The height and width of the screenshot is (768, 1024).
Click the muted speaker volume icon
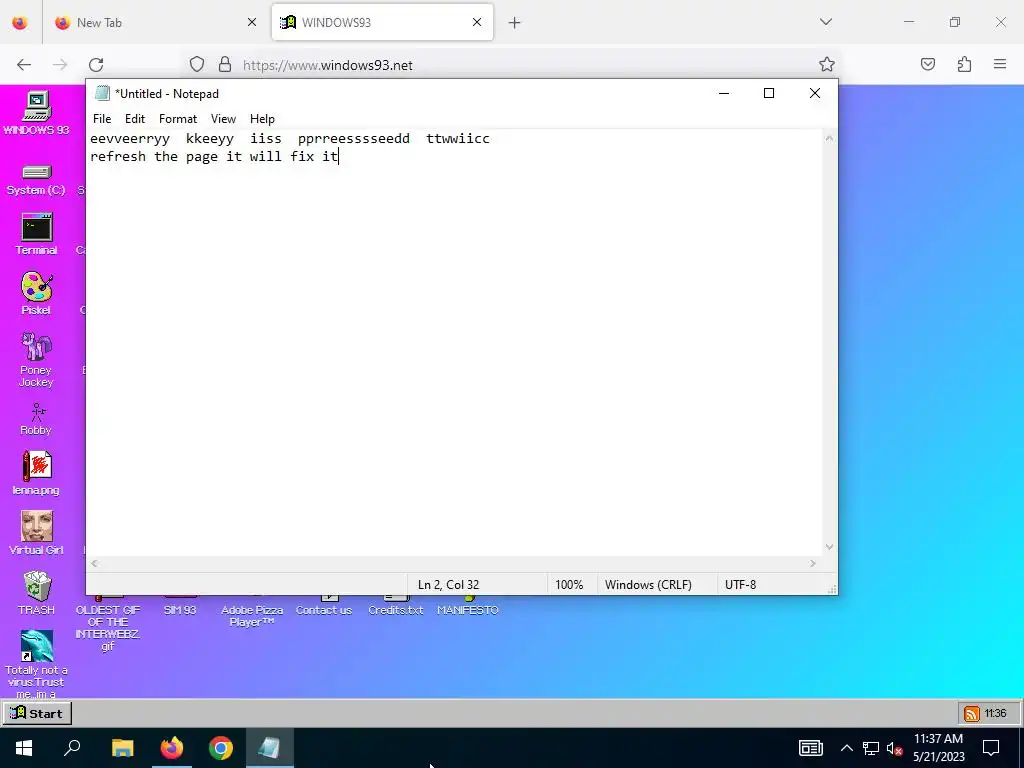pos(894,748)
